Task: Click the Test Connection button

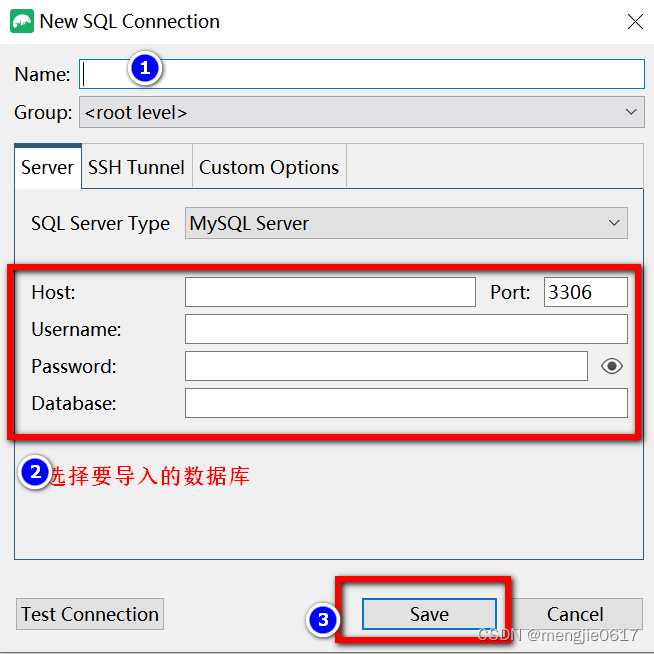Action: [90, 614]
